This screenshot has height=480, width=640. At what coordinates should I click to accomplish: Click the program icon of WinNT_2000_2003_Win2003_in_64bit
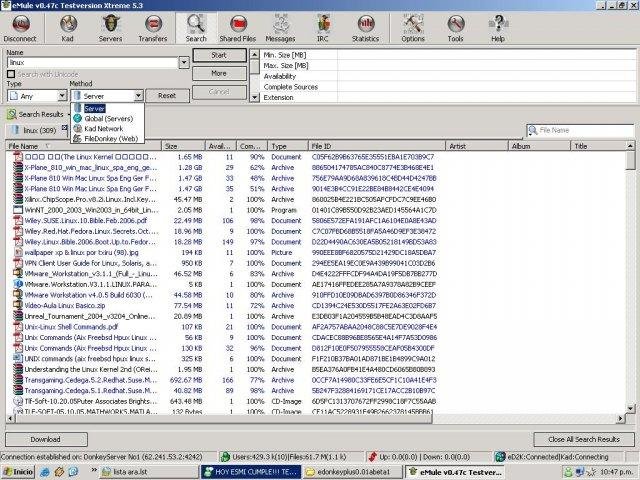tap(18, 210)
